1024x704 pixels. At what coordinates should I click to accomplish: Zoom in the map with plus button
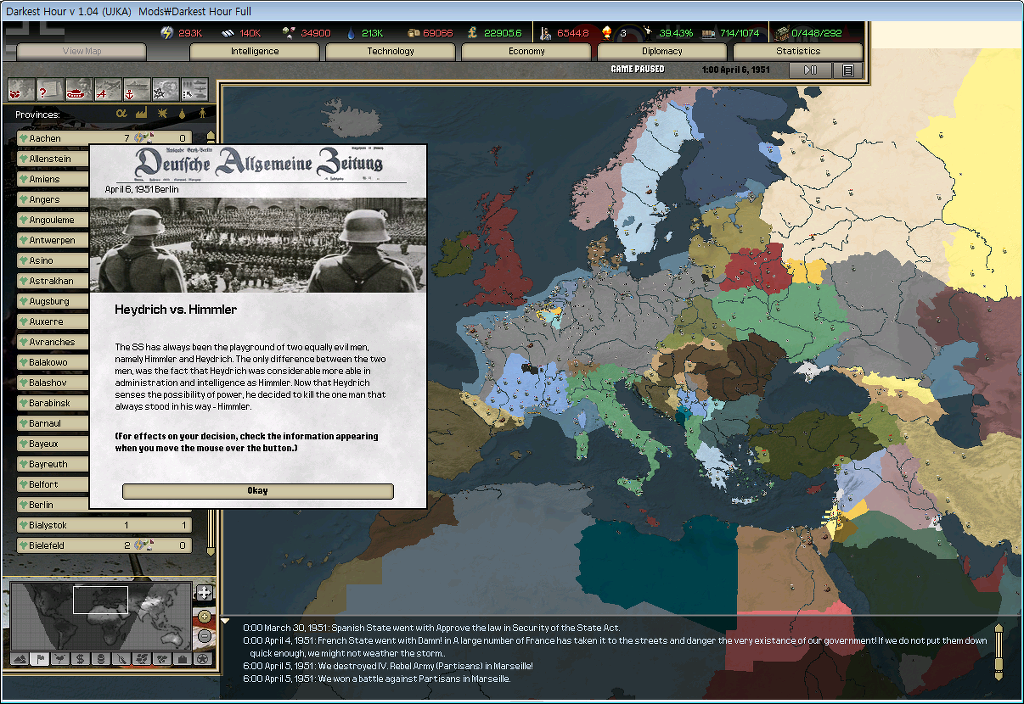(204, 616)
